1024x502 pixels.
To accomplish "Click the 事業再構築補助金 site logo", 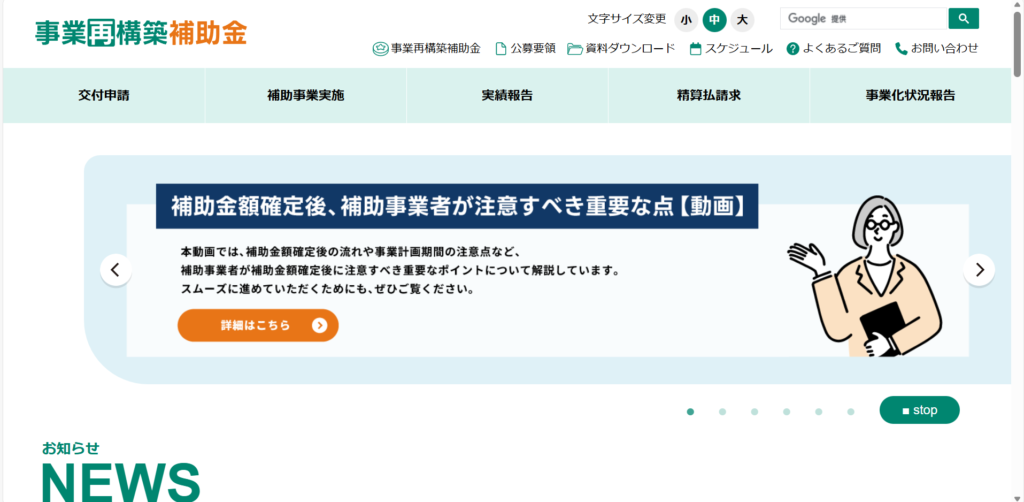I will coord(140,32).
